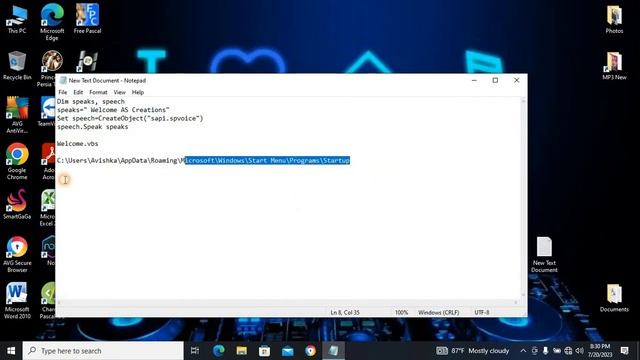This screenshot has width=640, height=360.
Task: Open the Documents desktop folder
Action: tap(614, 298)
